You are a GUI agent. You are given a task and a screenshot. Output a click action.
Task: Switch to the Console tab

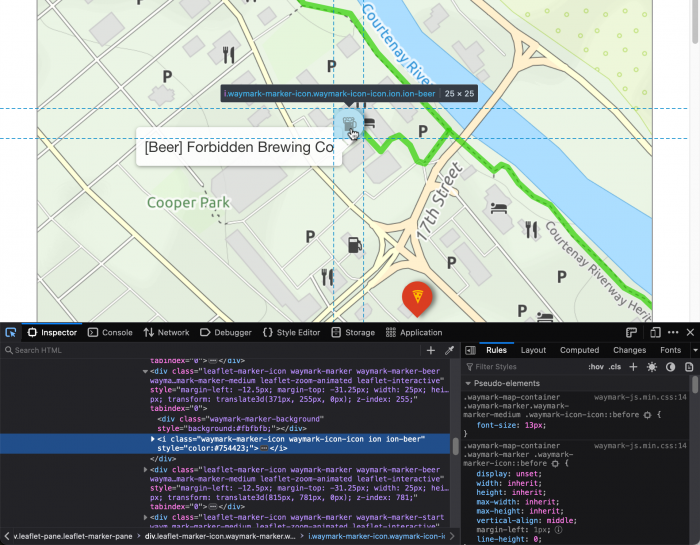coord(110,333)
